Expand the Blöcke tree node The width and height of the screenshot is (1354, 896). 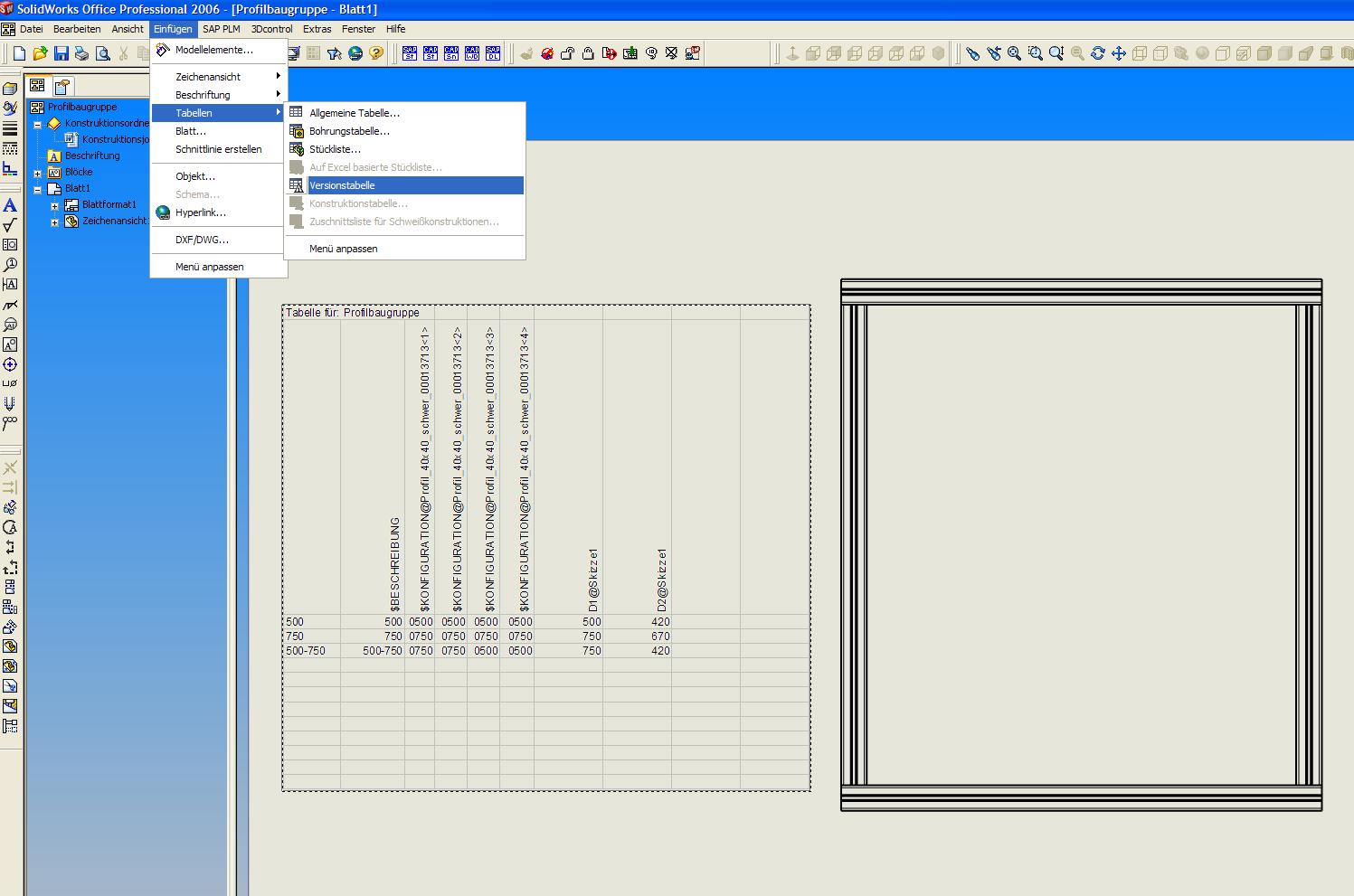[38, 173]
